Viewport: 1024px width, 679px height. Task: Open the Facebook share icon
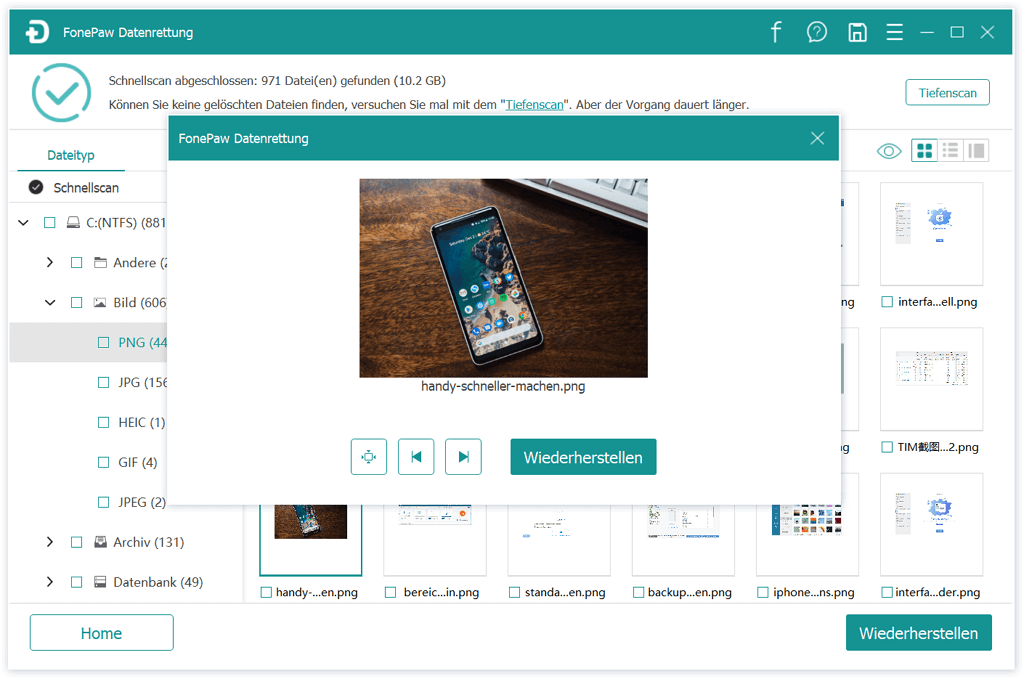pyautogui.click(x=776, y=31)
